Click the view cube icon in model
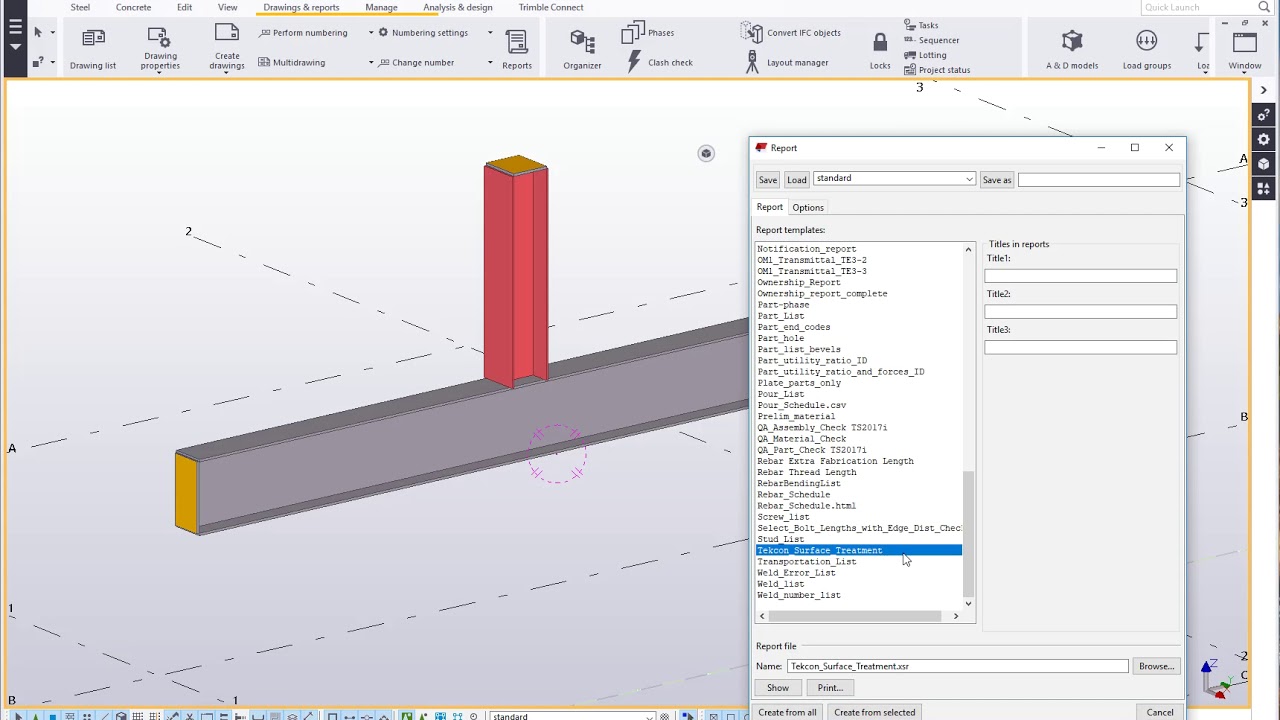Screen dimensions: 1280x720 tap(706, 153)
